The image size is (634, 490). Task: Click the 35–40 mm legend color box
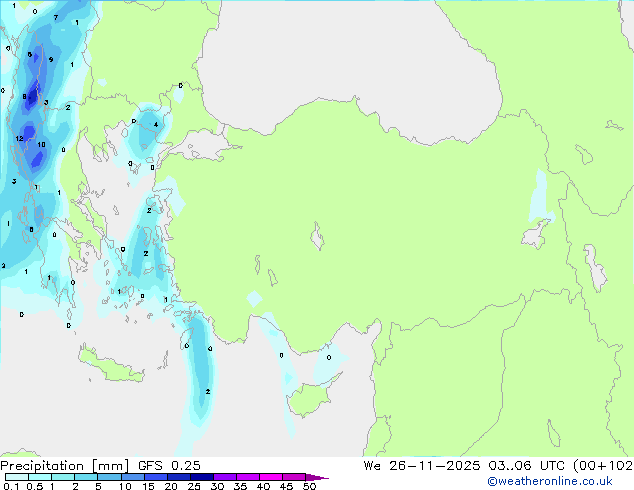(247, 477)
